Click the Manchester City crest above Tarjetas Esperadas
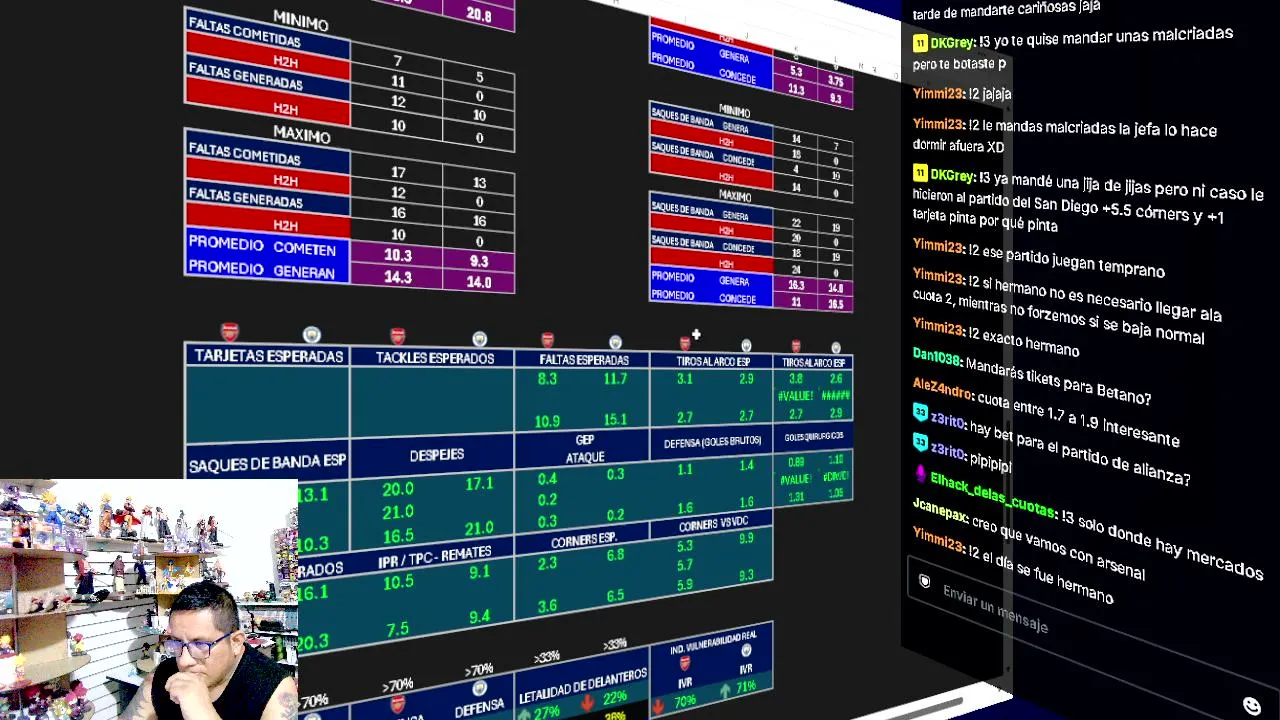Screen dimensions: 1280x720 (312, 334)
